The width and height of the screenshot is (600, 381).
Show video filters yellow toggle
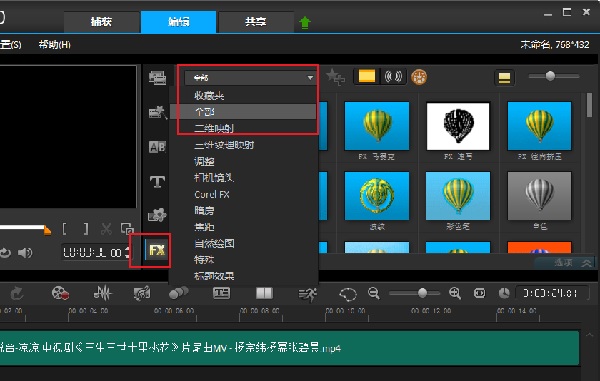coord(367,77)
